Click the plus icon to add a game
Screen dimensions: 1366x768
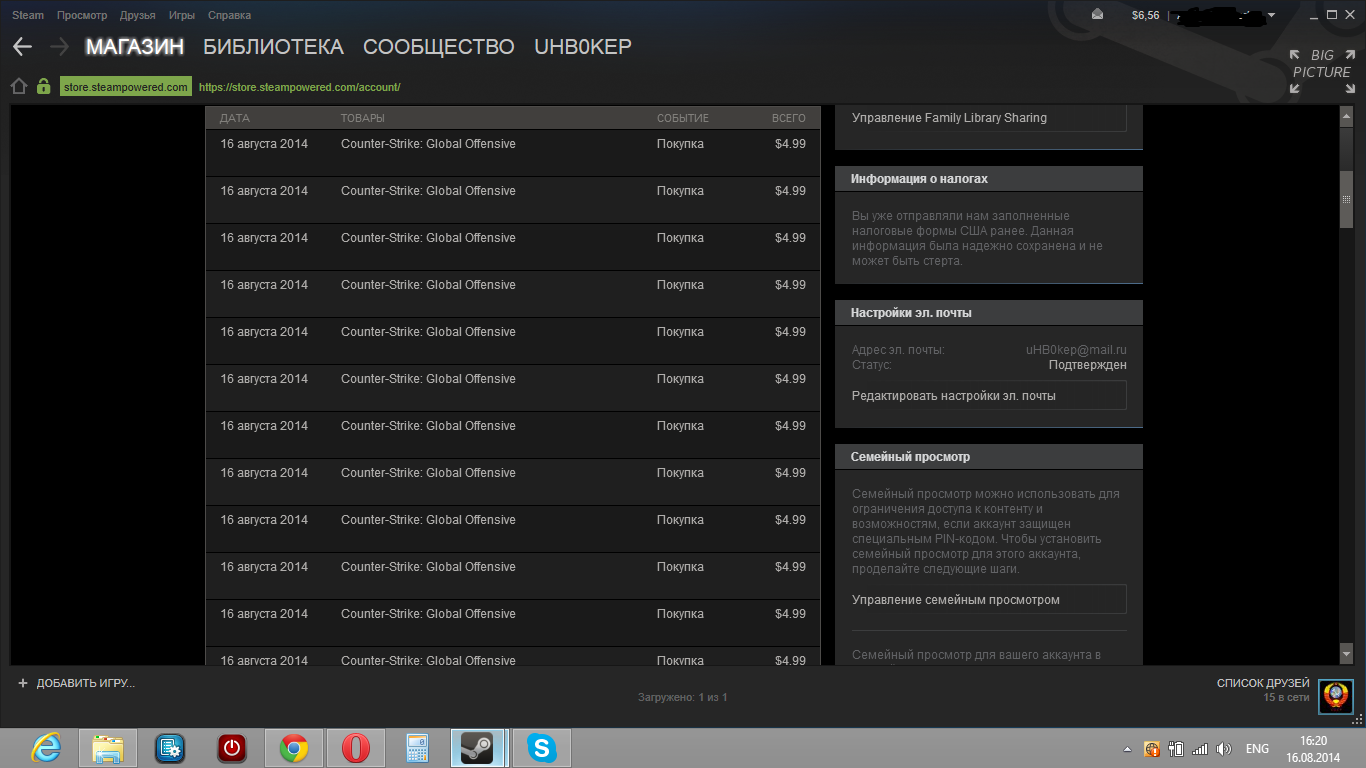point(23,683)
